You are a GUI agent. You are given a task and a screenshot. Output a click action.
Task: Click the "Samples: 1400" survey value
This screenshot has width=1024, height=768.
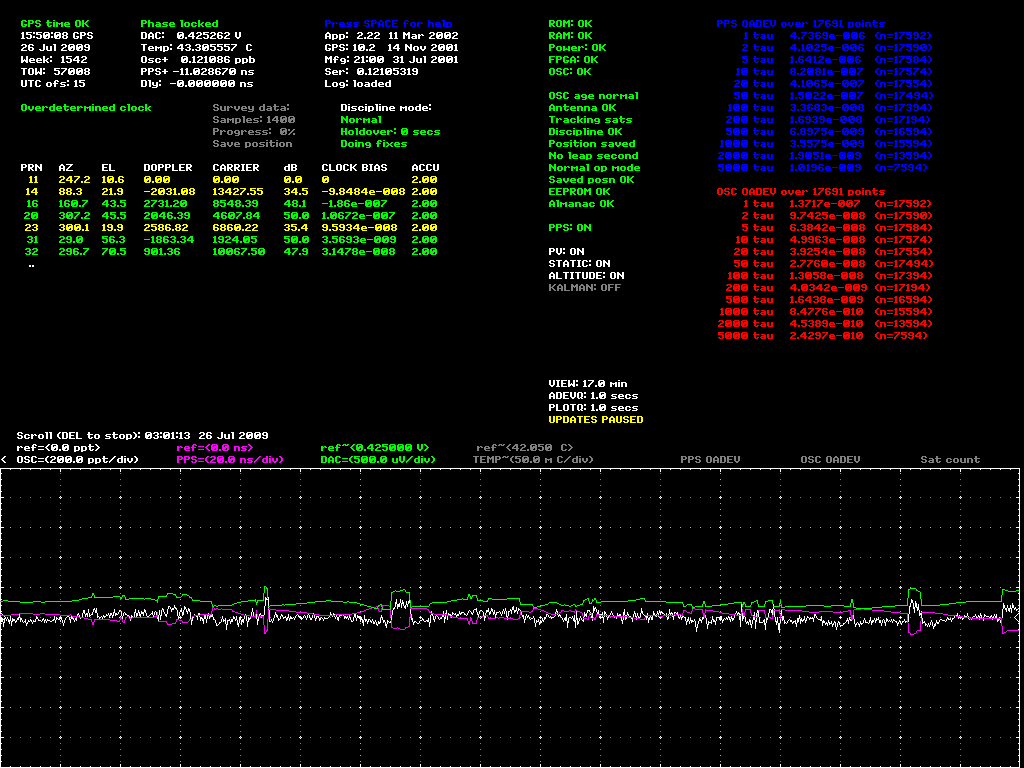point(253,120)
